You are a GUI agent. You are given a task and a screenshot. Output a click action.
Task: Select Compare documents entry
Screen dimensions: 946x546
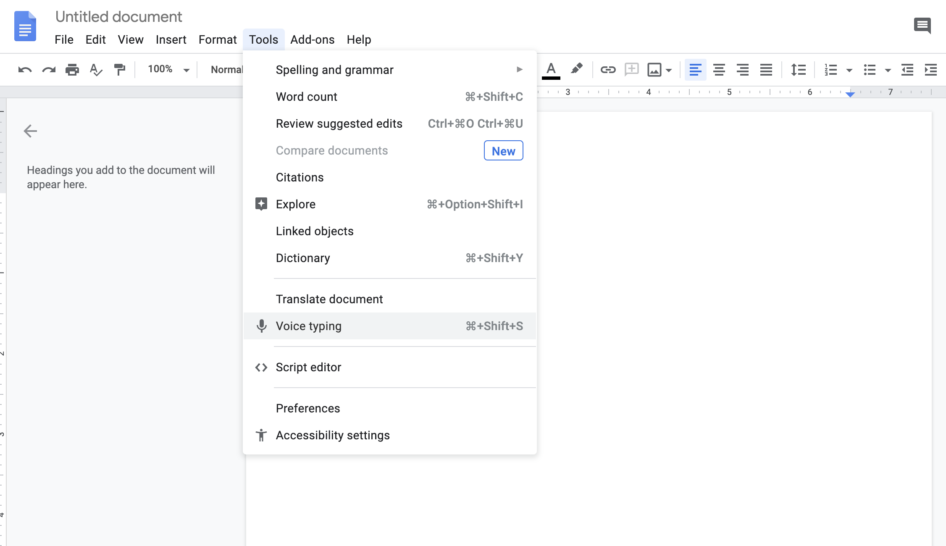click(x=390, y=151)
